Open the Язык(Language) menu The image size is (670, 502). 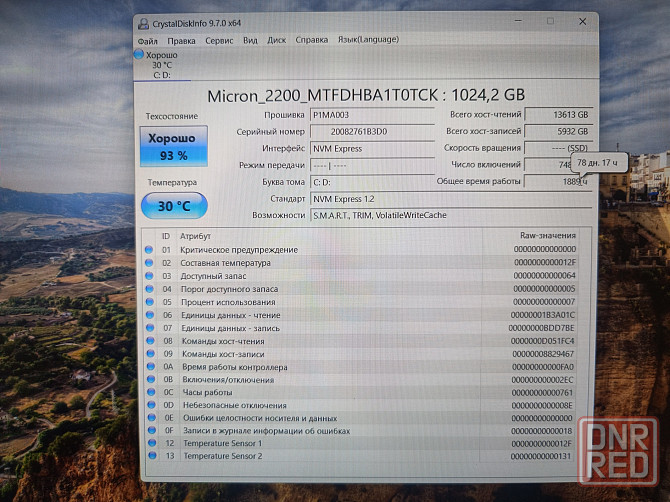[370, 40]
